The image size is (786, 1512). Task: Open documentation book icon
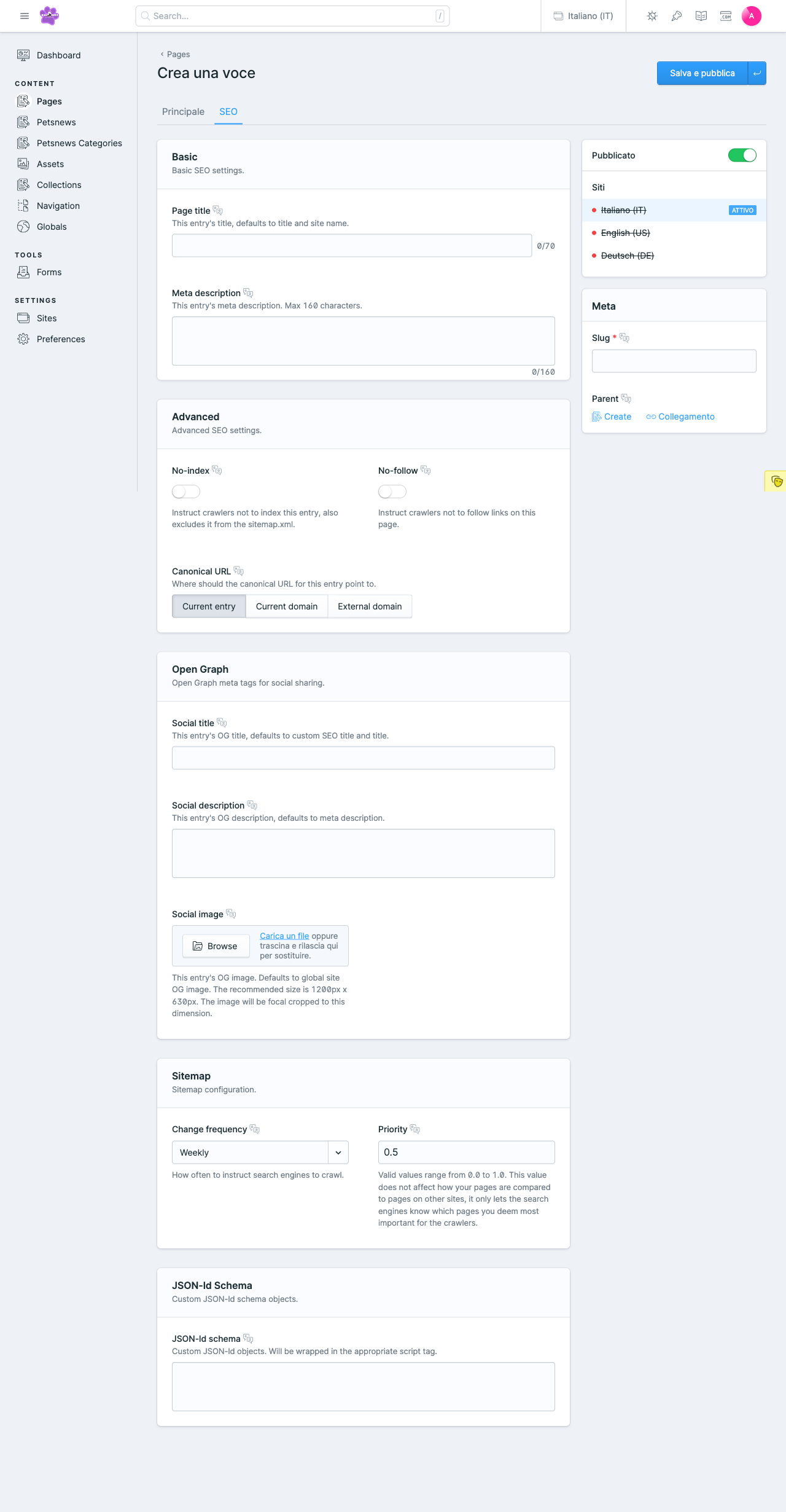point(701,16)
